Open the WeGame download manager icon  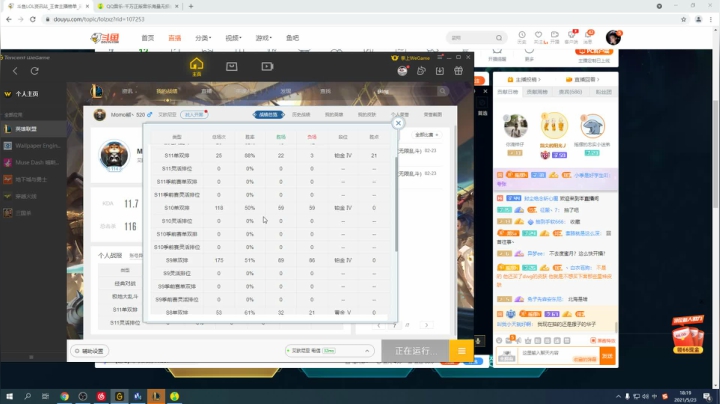coord(439,71)
